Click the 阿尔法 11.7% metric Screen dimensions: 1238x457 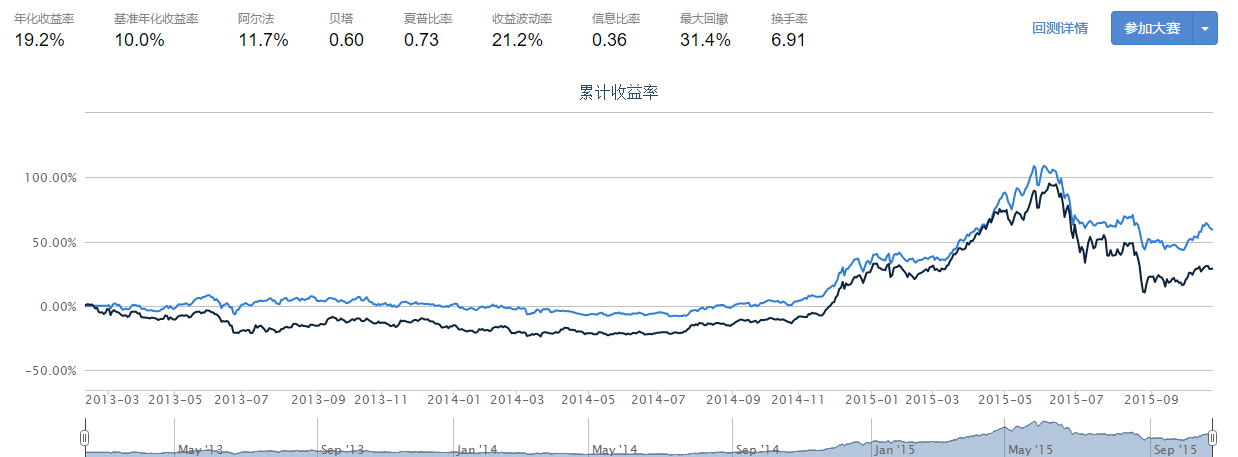(263, 40)
